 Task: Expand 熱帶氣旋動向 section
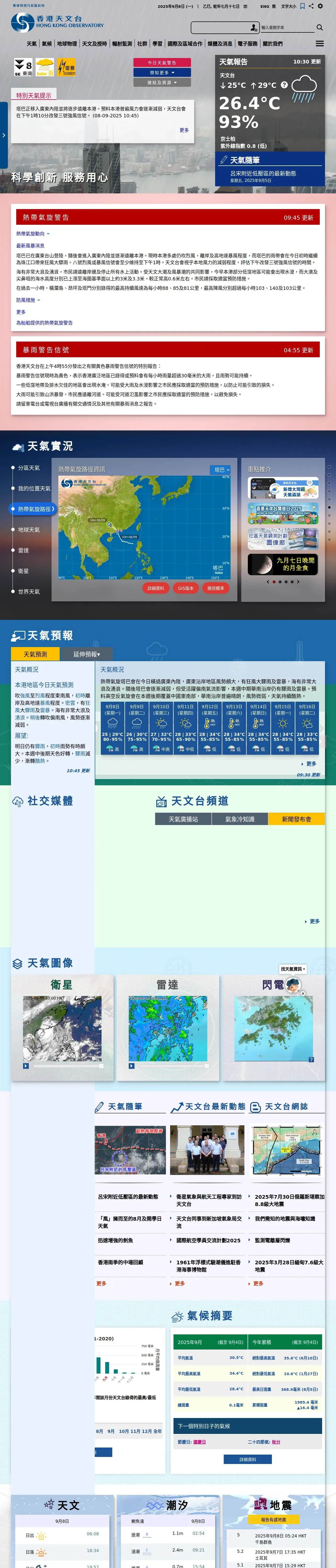[33, 234]
